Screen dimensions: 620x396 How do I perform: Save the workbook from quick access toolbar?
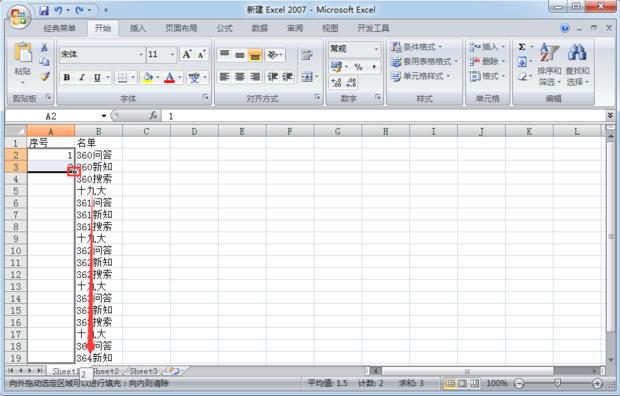pos(43,10)
